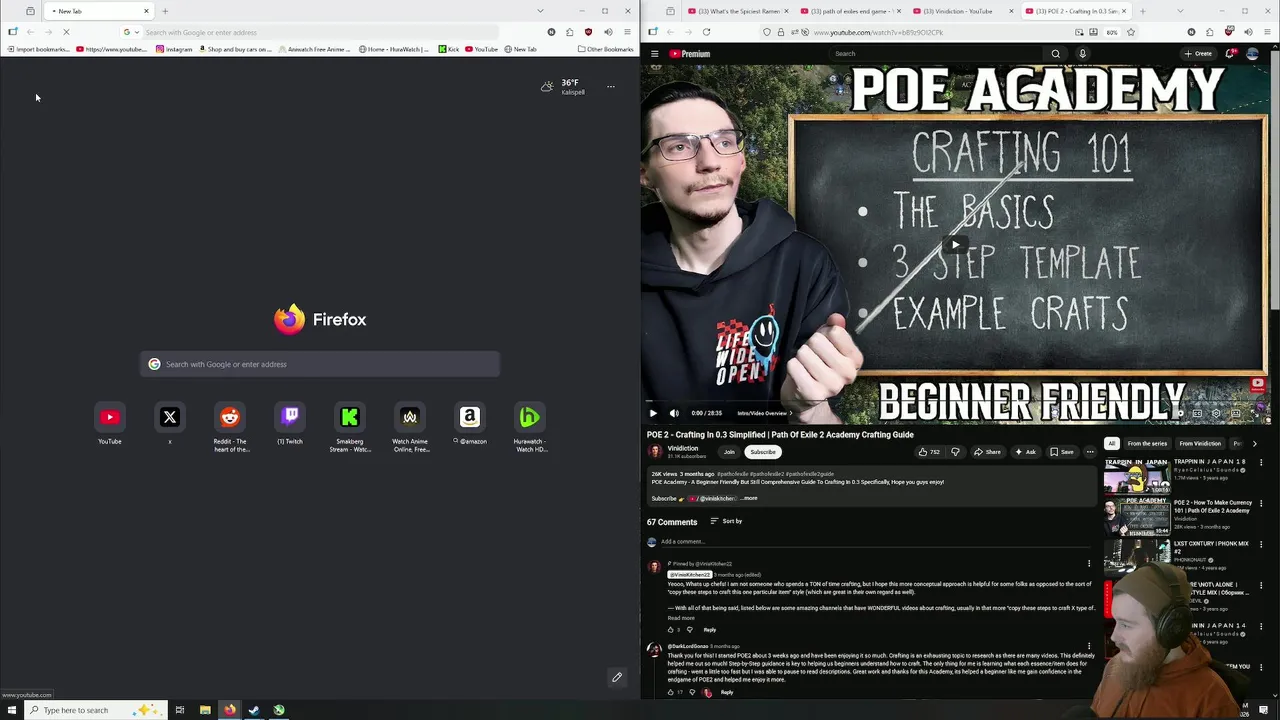Open a new tab in left Firefox window

(x=165, y=11)
